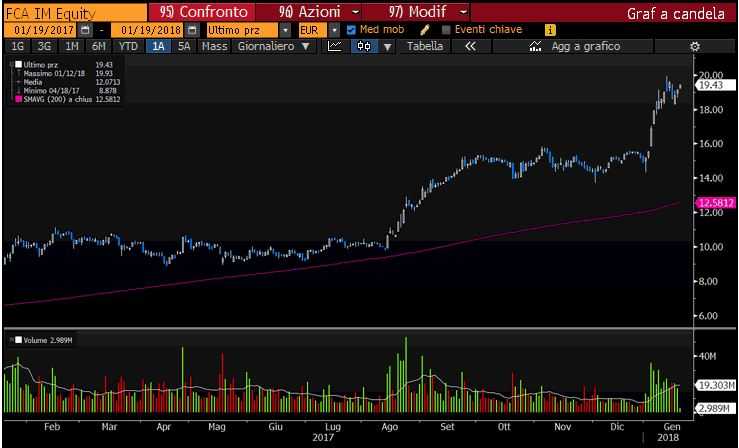Select the 1A time range tab
This screenshot has height=448, width=739.
pyautogui.click(x=158, y=46)
